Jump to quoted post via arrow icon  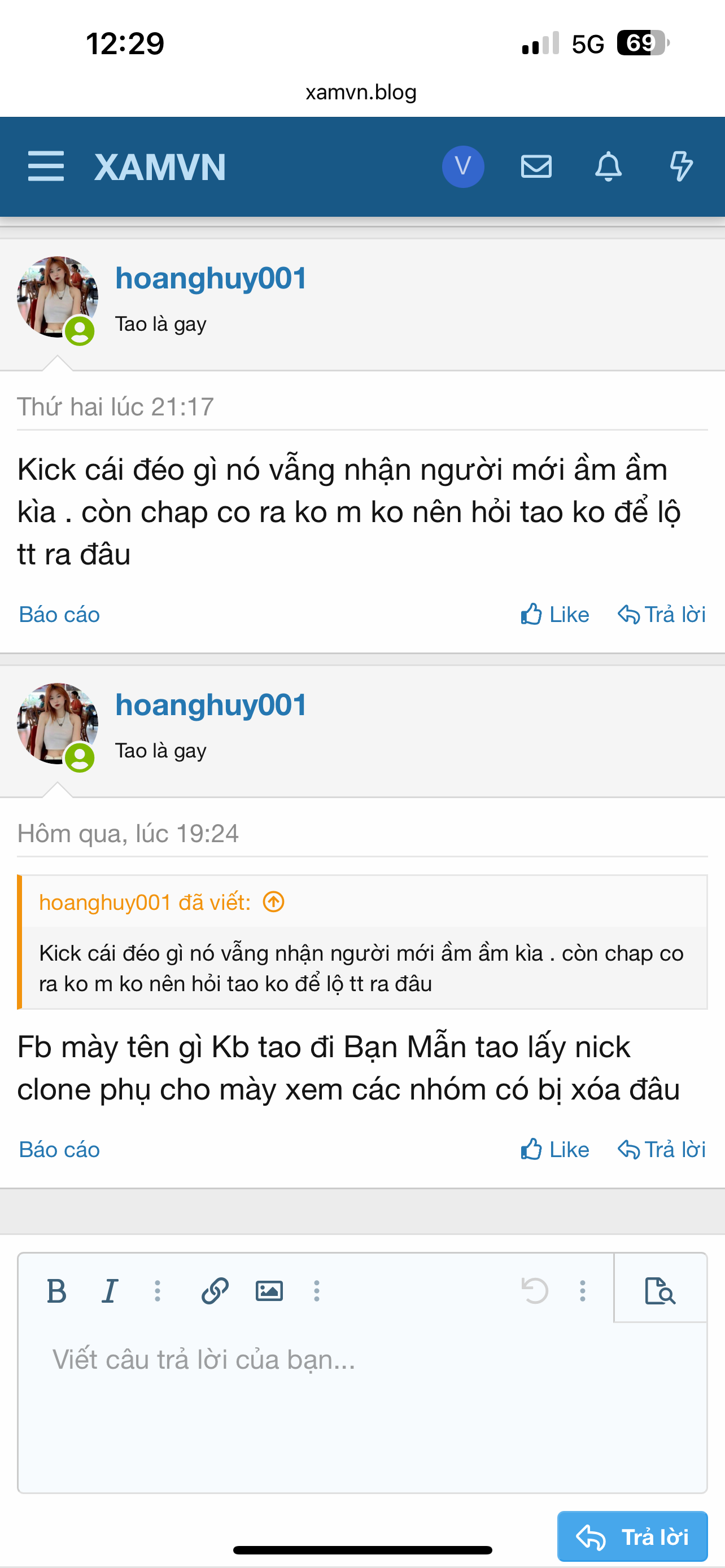click(273, 901)
